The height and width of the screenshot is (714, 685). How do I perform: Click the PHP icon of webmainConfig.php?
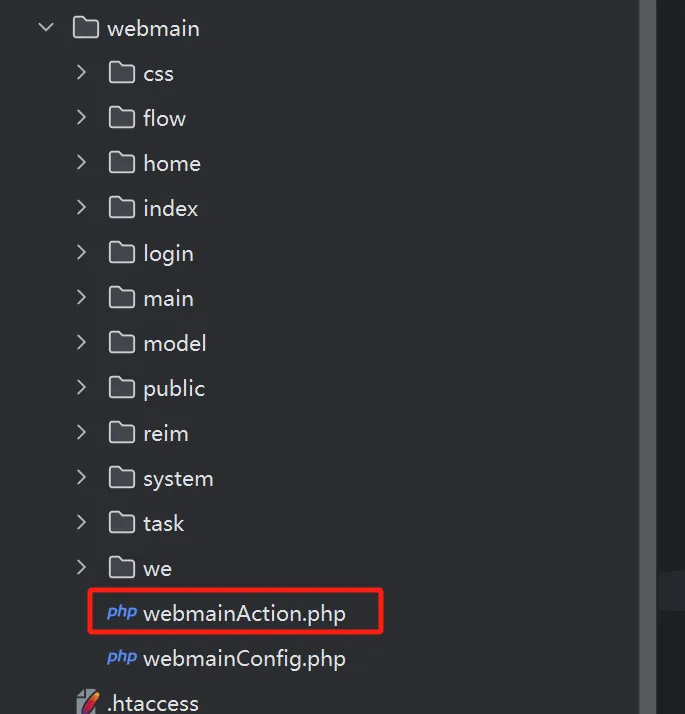pyautogui.click(x=122, y=658)
